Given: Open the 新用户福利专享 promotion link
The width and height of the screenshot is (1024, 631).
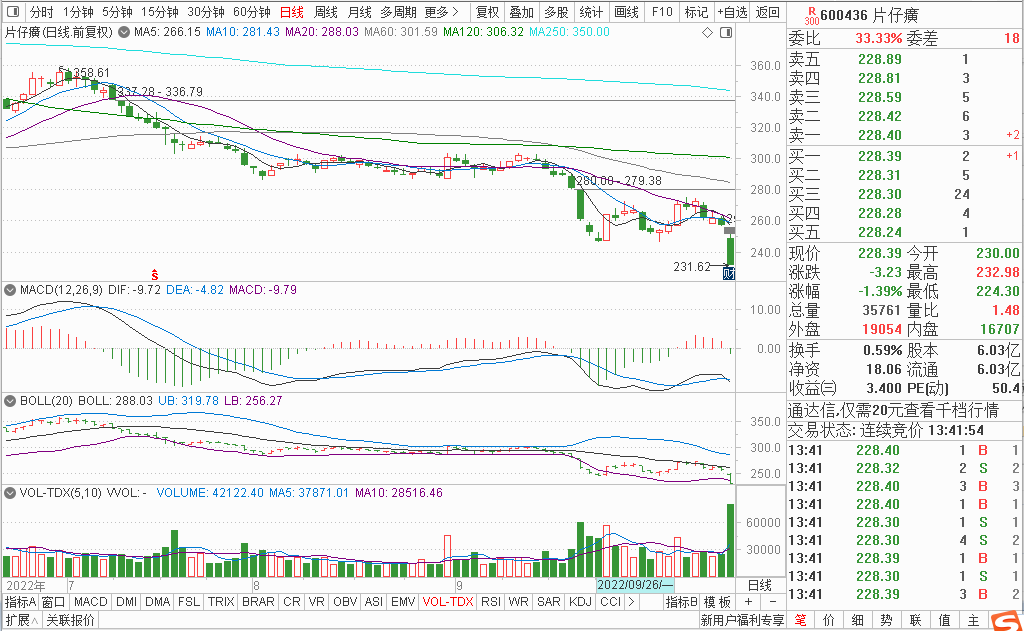Looking at the screenshot, I should [x=742, y=620].
